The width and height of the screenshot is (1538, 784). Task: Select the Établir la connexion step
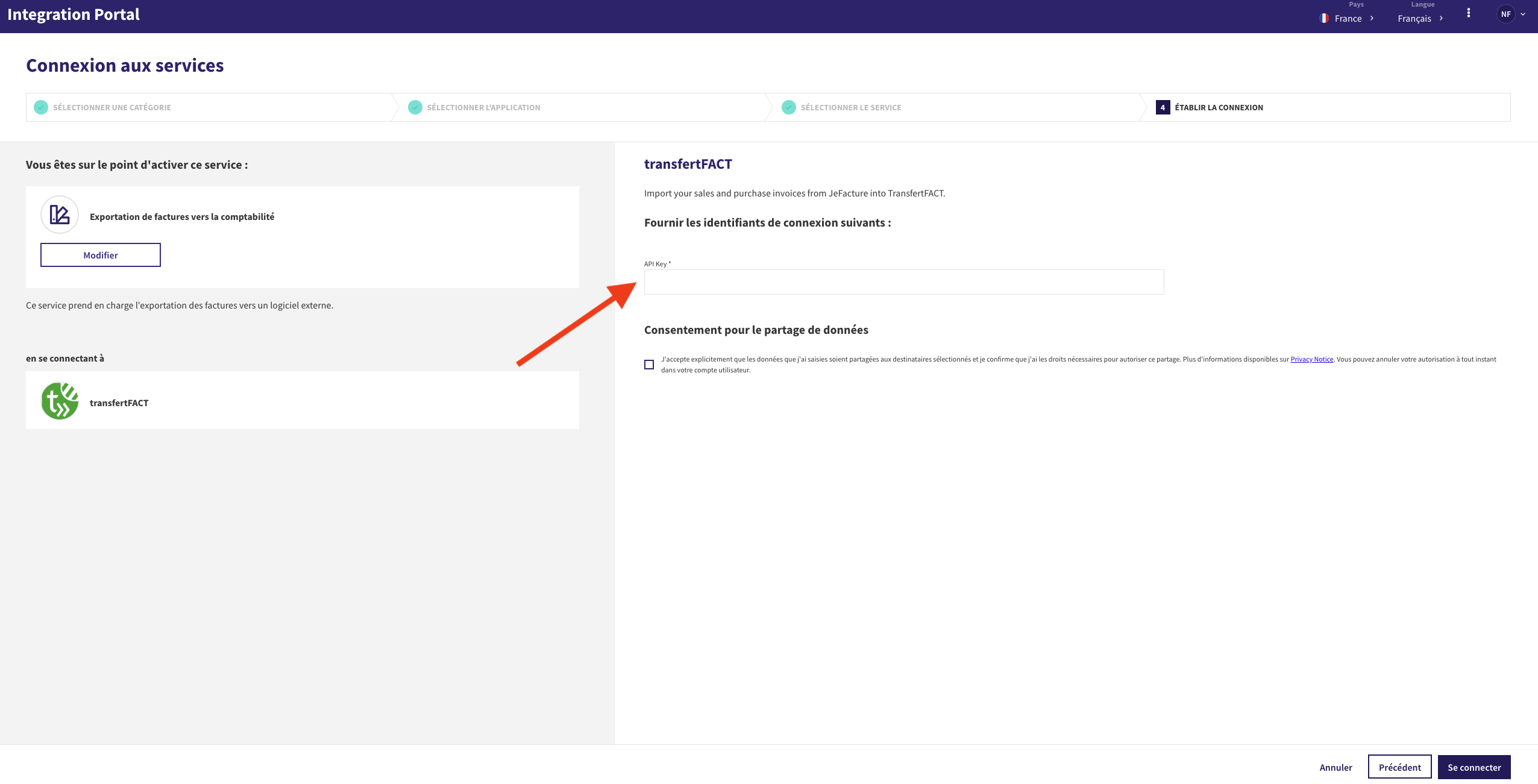click(1219, 107)
